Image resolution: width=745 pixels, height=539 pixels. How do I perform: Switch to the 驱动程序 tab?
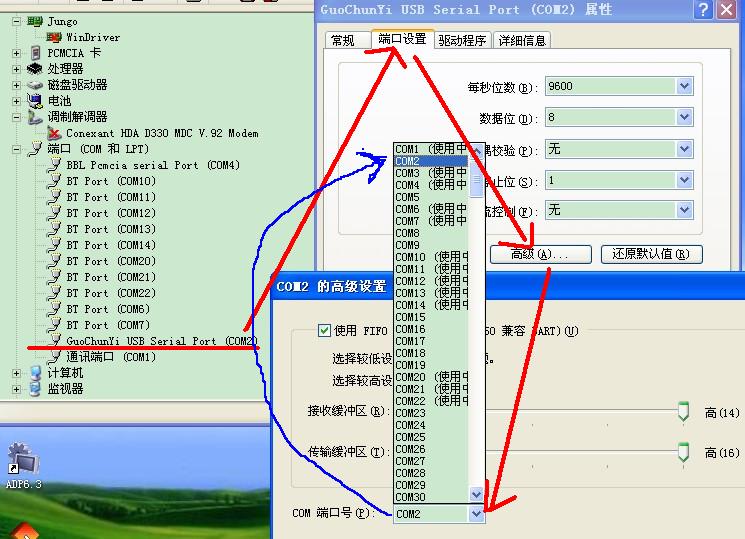(461, 40)
